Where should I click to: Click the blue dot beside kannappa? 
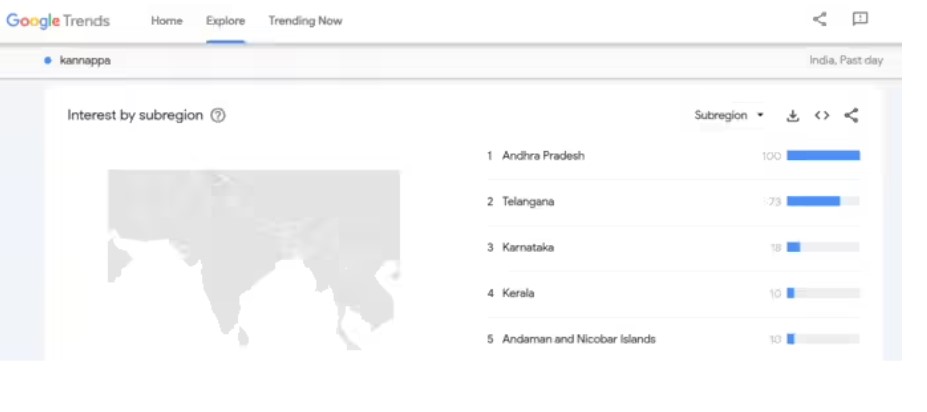[x=48, y=61]
